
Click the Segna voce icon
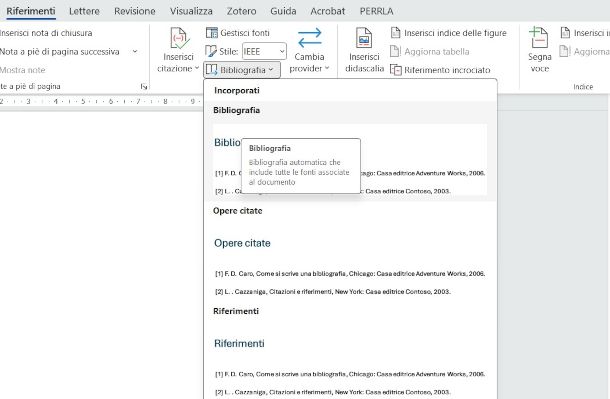pos(539,37)
